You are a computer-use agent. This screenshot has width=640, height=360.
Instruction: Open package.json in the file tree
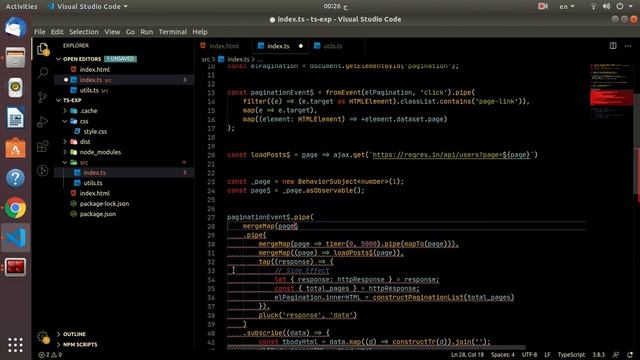(x=98, y=214)
